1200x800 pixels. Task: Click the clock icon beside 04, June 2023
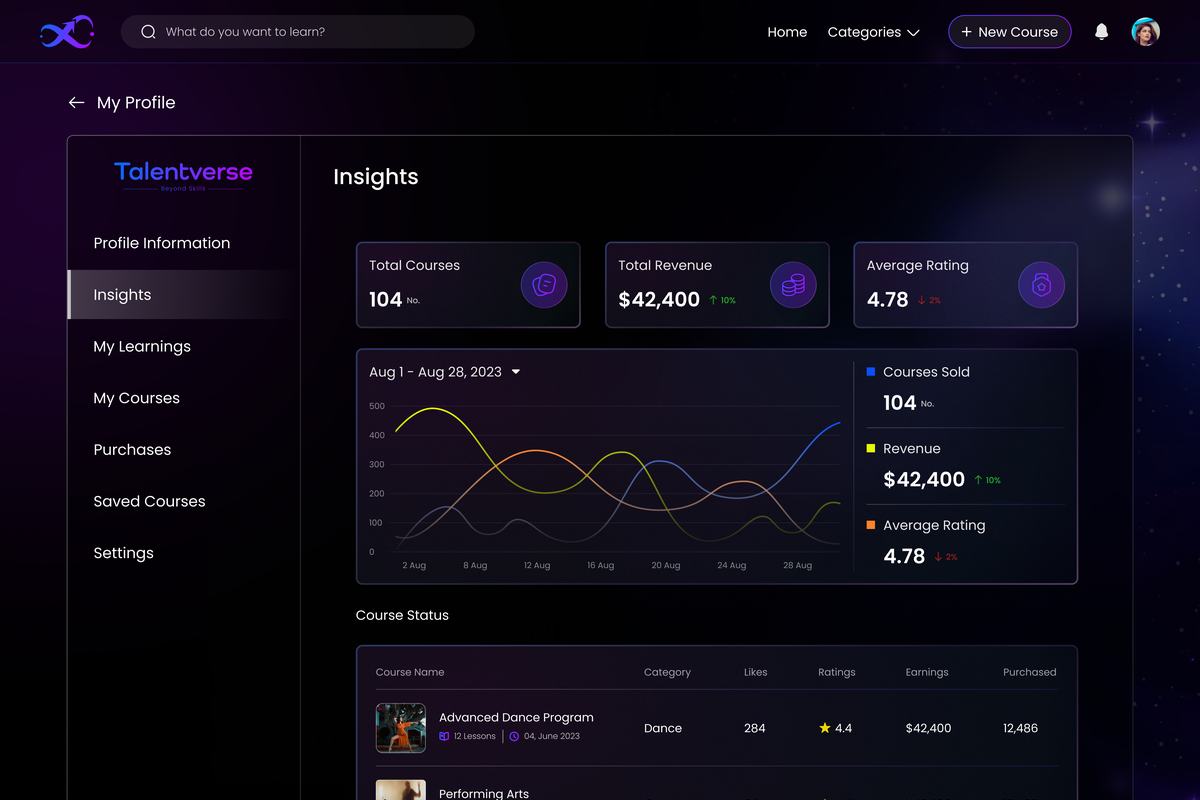(514, 736)
